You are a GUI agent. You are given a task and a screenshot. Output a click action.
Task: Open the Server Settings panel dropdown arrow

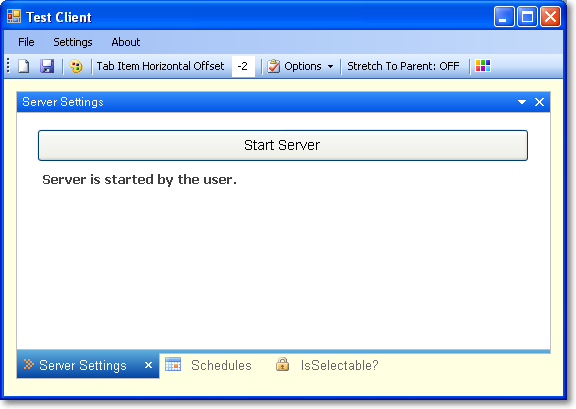[x=522, y=102]
